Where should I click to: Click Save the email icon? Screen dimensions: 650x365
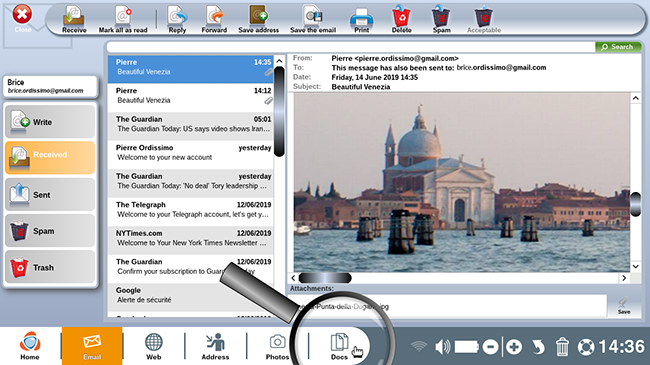click(313, 19)
